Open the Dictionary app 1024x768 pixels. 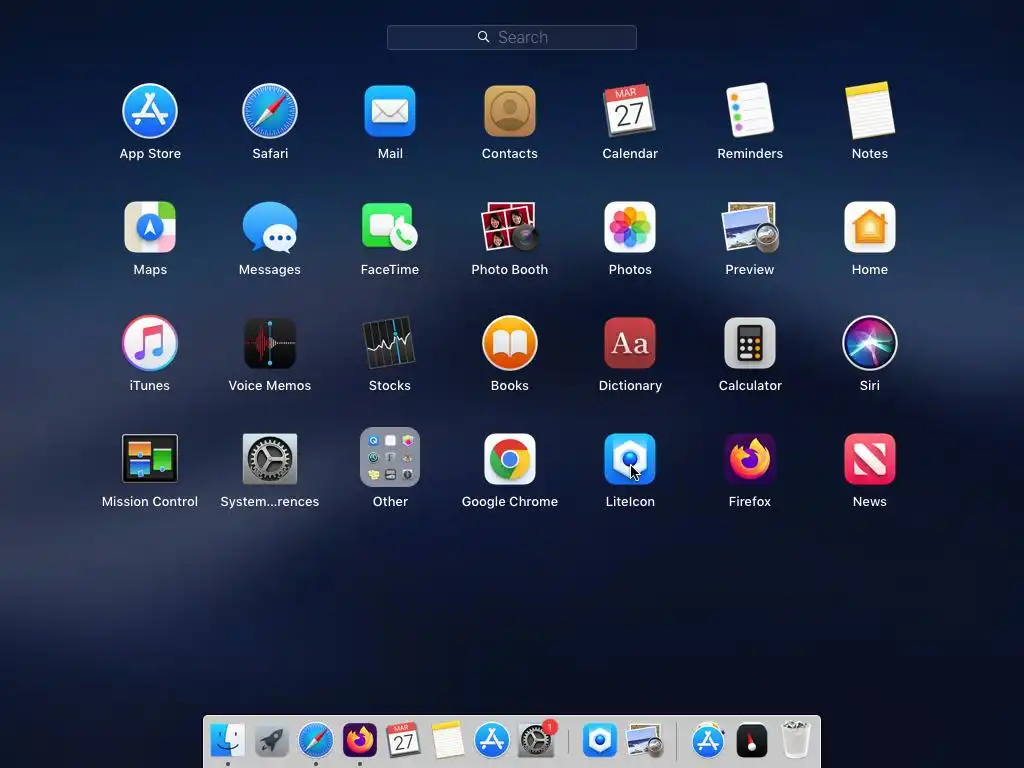pyautogui.click(x=630, y=343)
